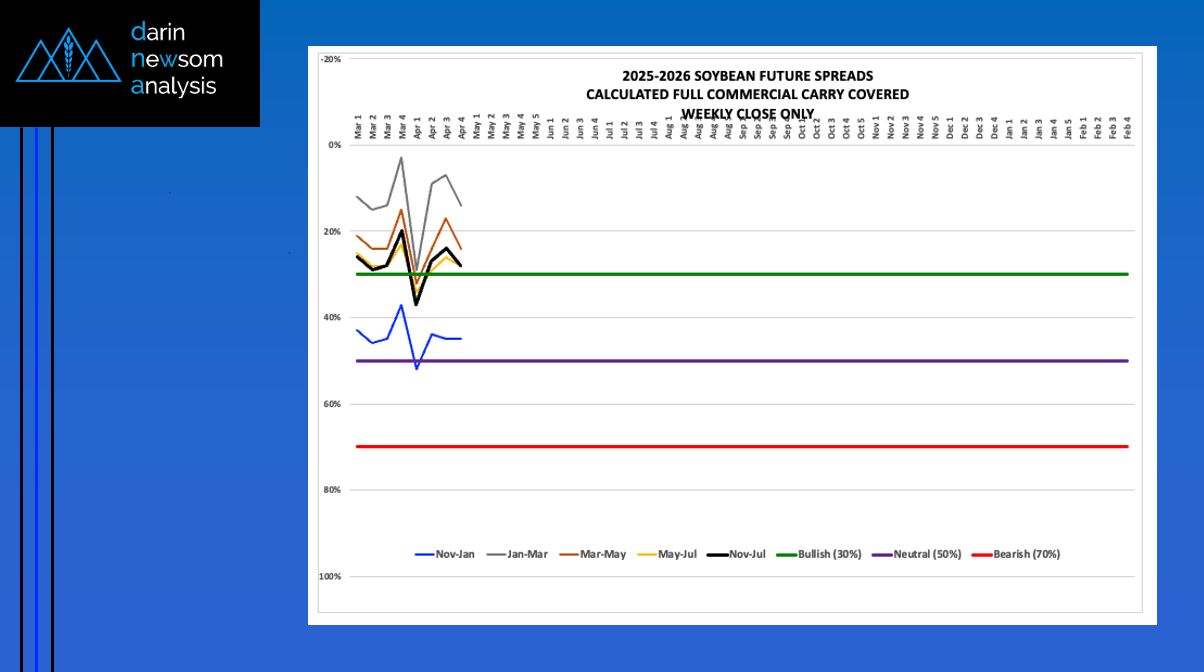
Task: Click the purple neutral threshold line
Action: [x=800, y=360]
